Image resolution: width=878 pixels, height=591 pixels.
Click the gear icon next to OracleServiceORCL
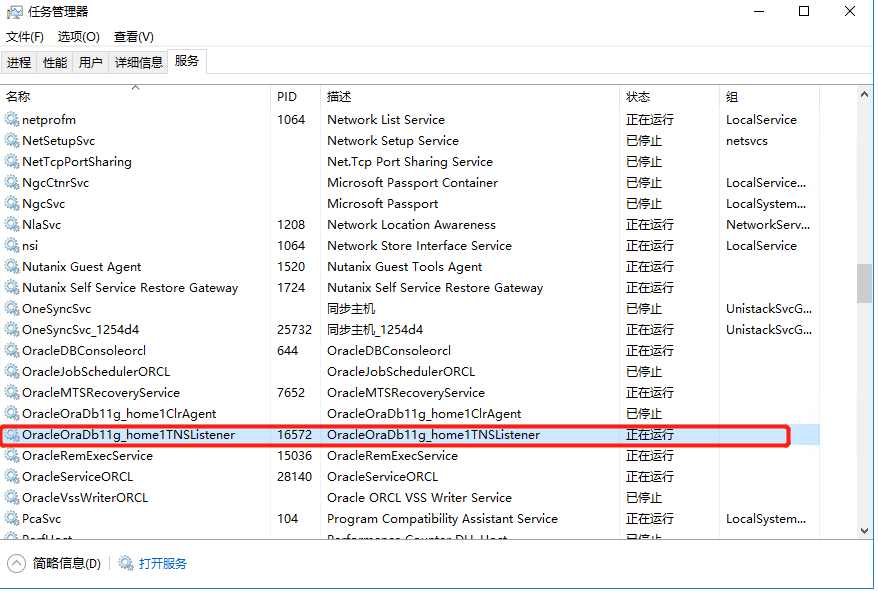[12, 476]
